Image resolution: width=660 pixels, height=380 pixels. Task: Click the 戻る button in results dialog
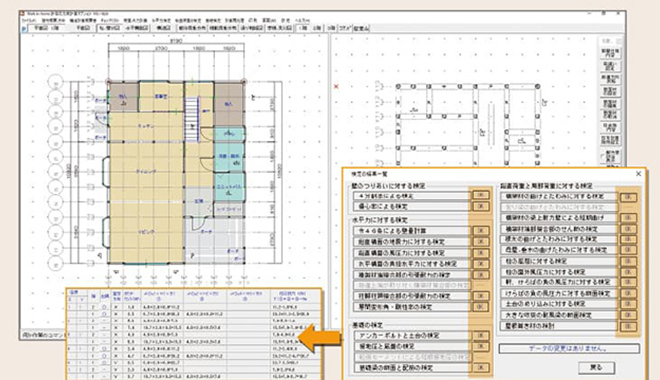click(x=596, y=367)
